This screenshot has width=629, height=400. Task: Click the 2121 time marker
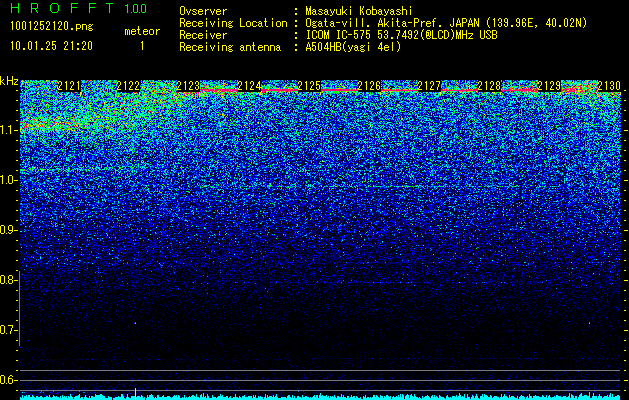[69, 86]
